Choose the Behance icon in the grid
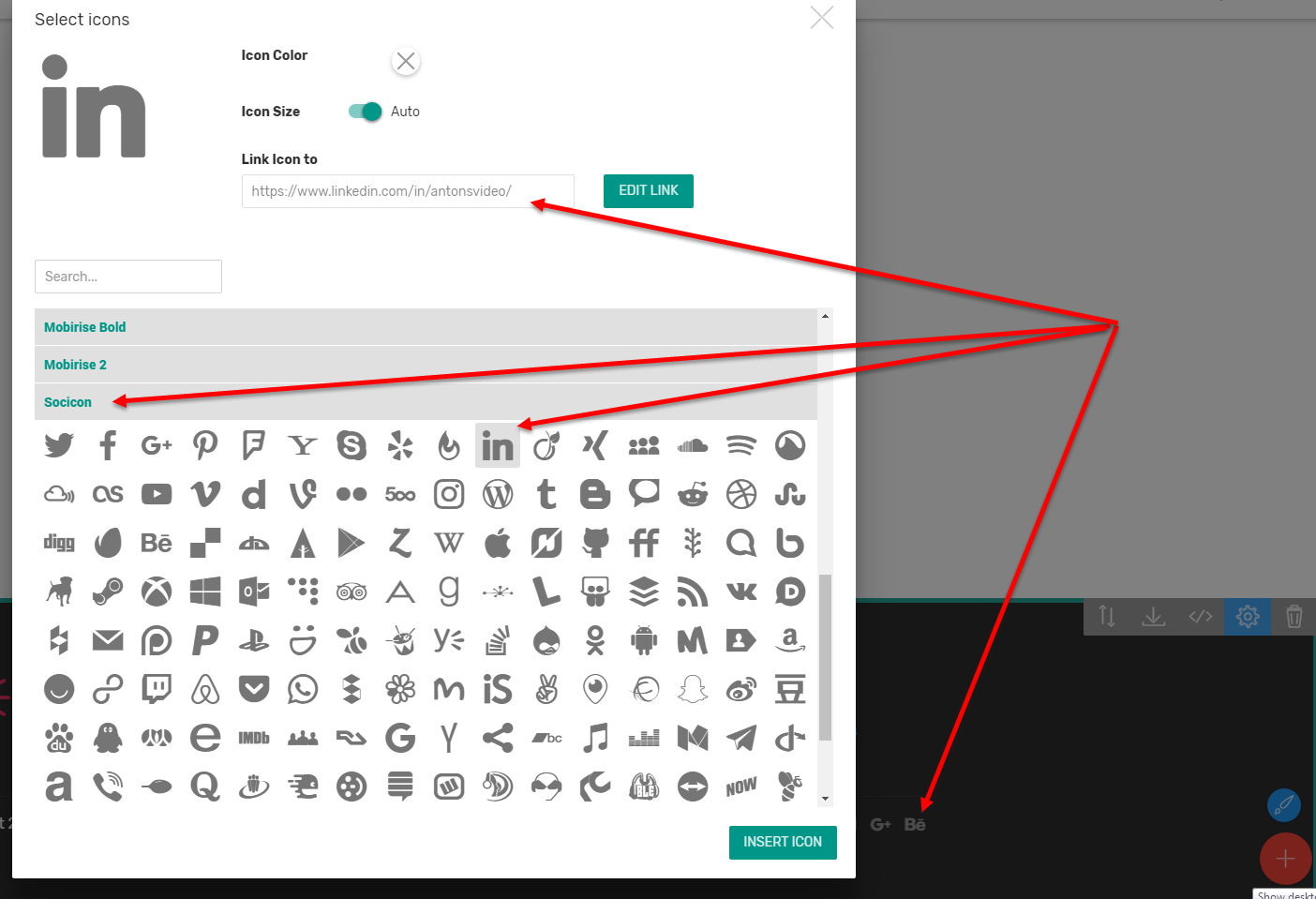Image resolution: width=1316 pixels, height=899 pixels. pyautogui.click(x=157, y=543)
